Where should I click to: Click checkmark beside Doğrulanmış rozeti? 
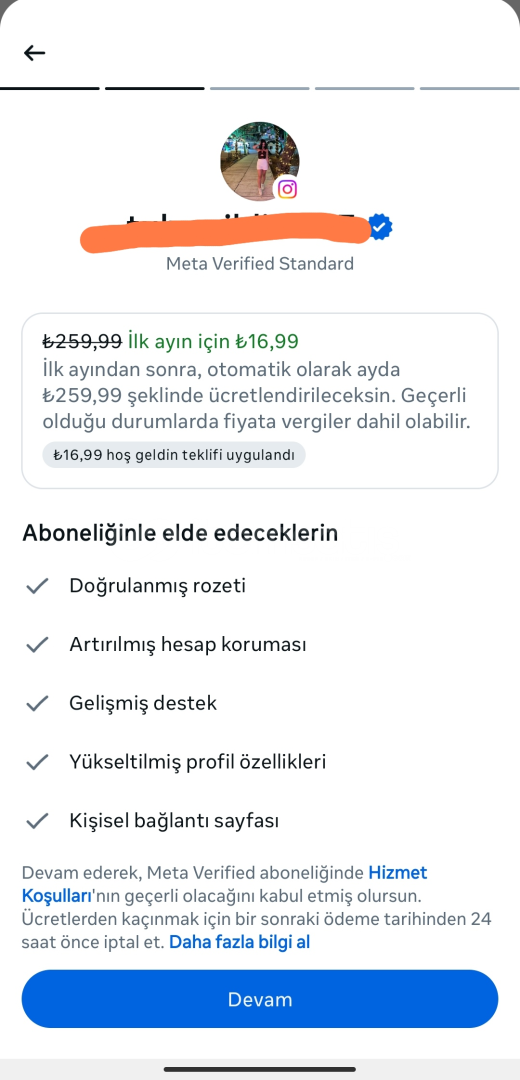pyautogui.click(x=37, y=586)
